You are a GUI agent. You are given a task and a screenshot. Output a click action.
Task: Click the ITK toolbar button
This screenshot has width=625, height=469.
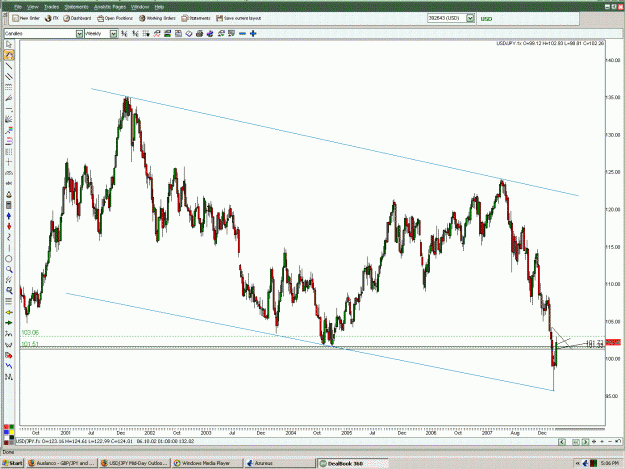coord(52,18)
